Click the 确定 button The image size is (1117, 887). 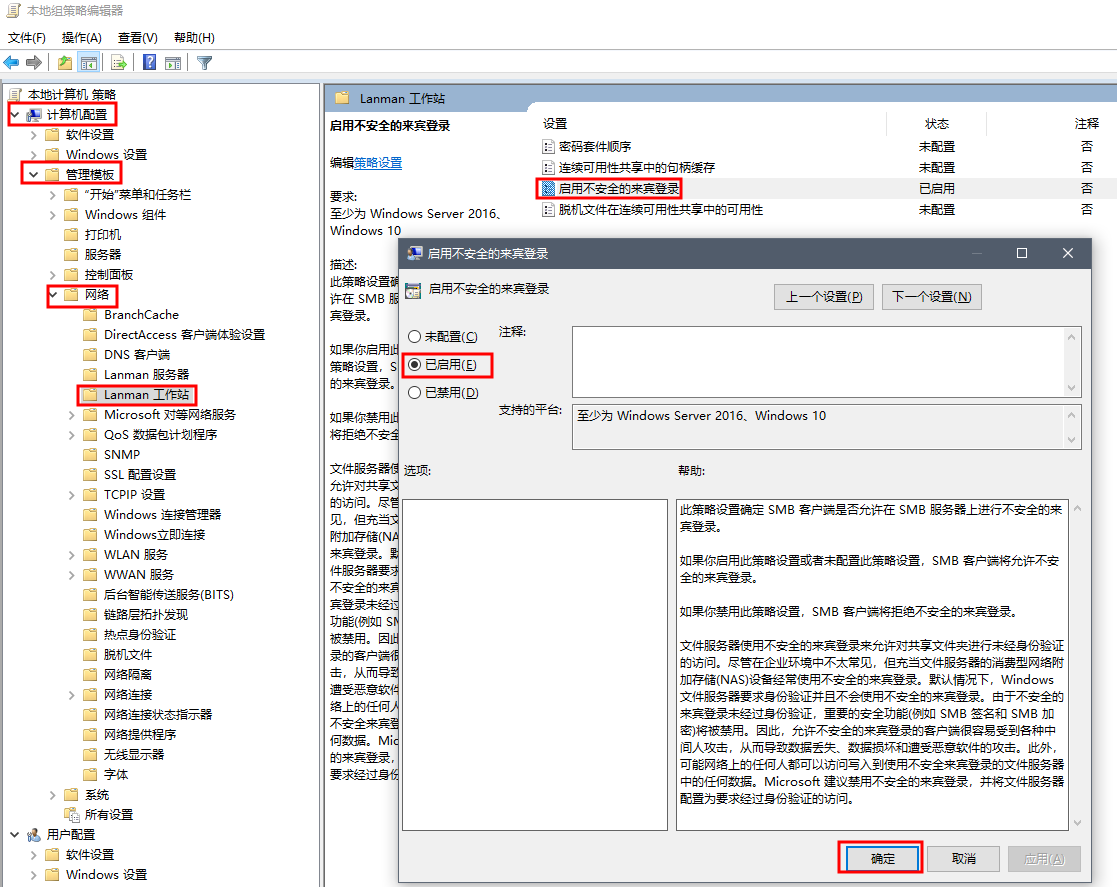(881, 858)
